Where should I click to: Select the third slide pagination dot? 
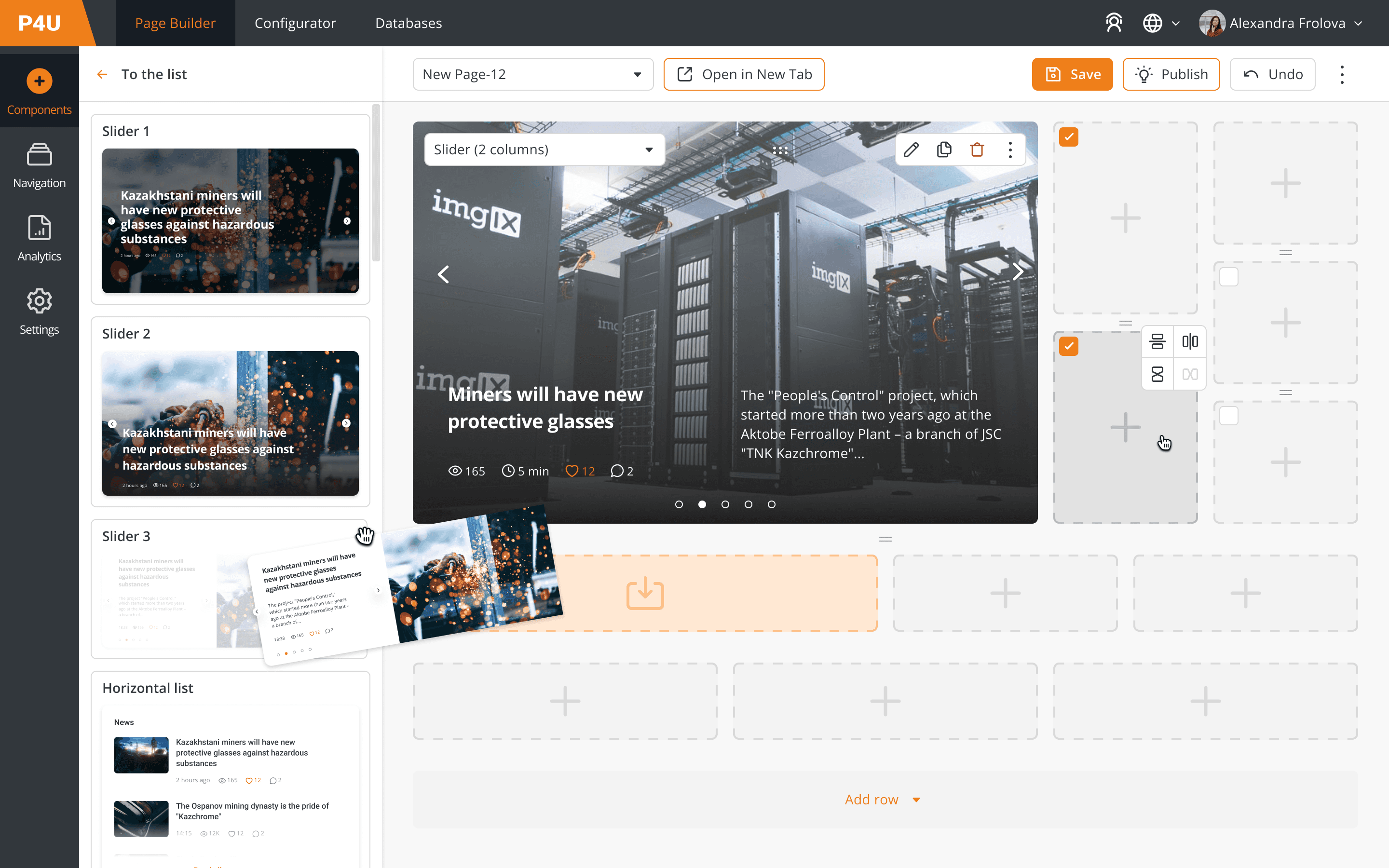[x=725, y=504]
